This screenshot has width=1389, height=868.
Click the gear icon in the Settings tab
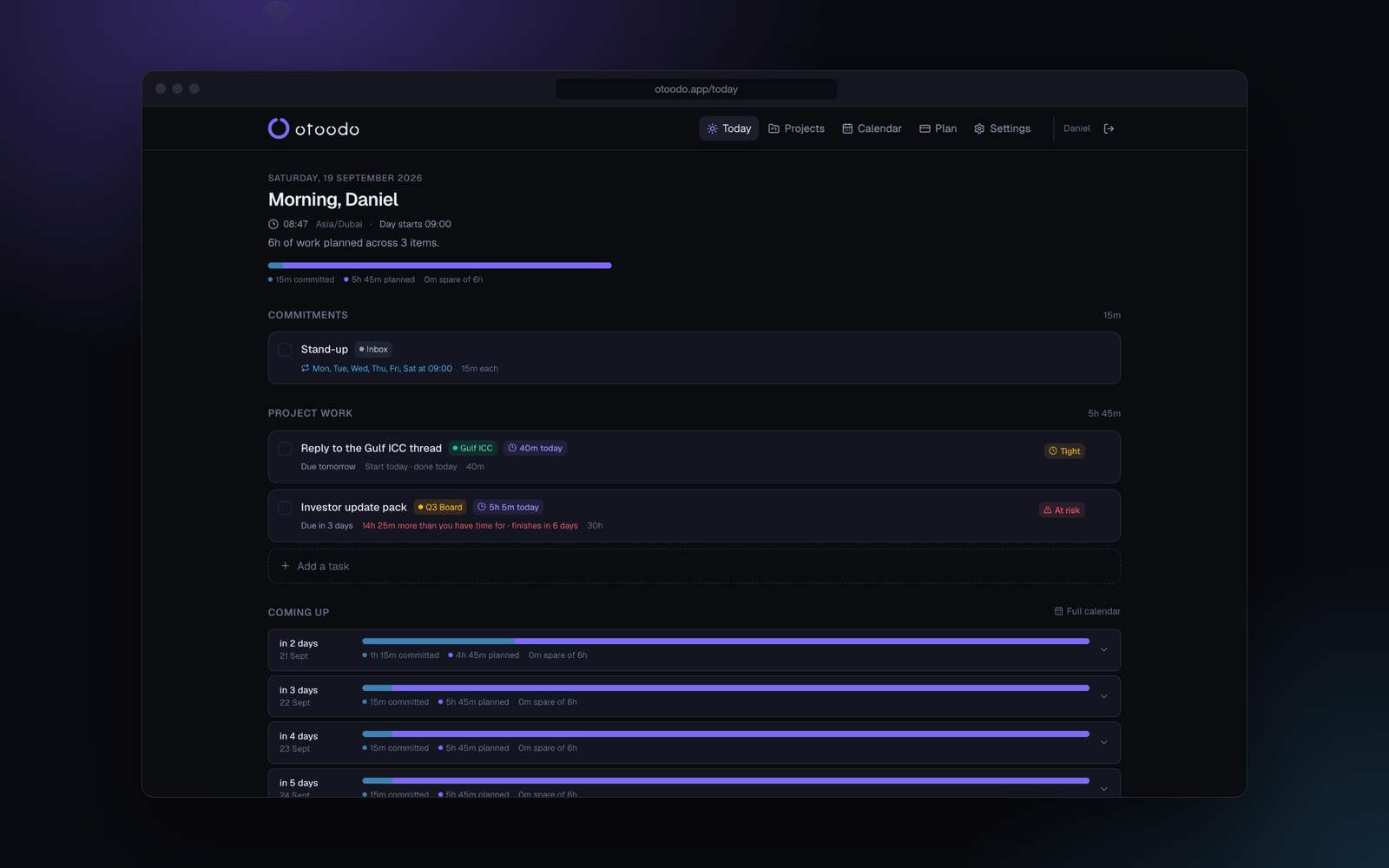pyautogui.click(x=980, y=128)
